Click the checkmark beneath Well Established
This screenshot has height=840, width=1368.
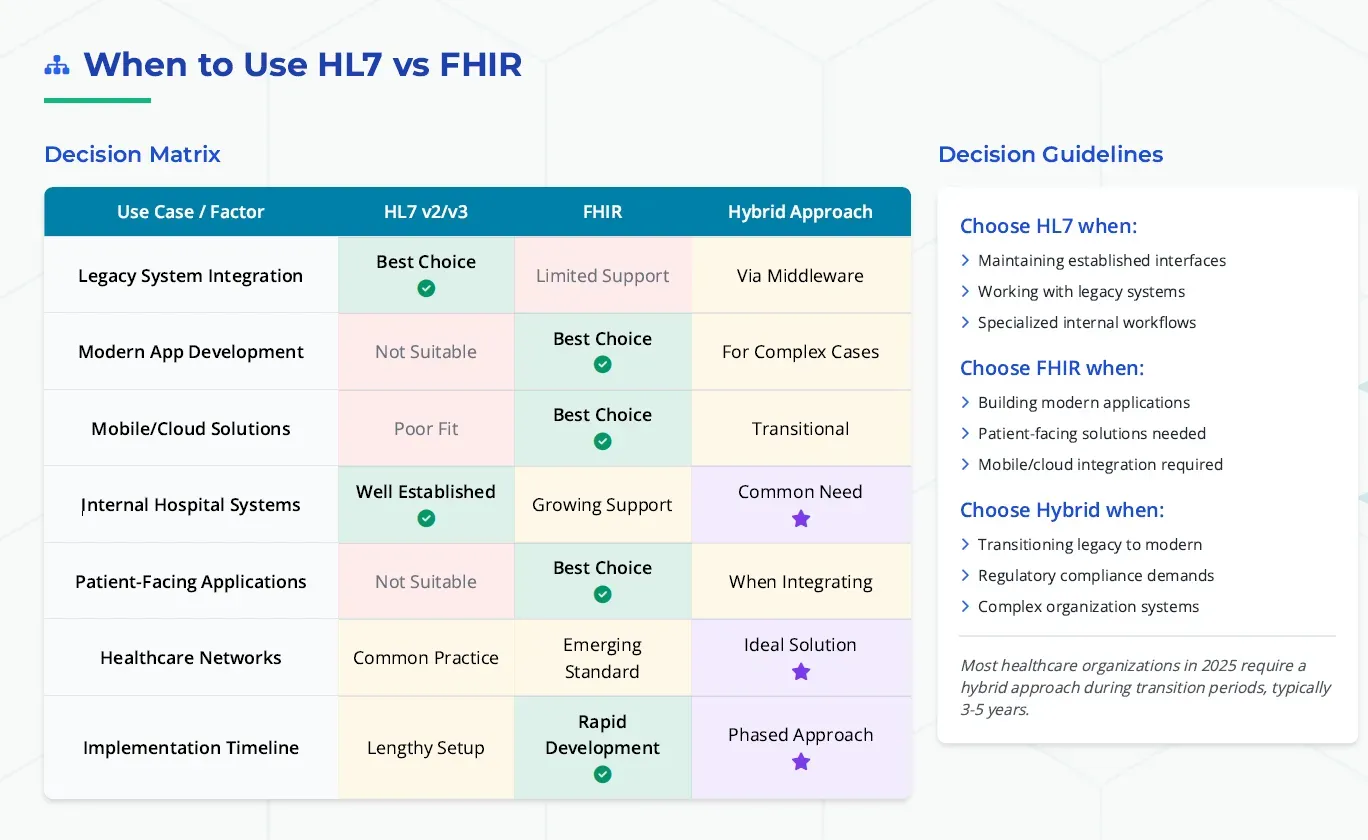[426, 518]
